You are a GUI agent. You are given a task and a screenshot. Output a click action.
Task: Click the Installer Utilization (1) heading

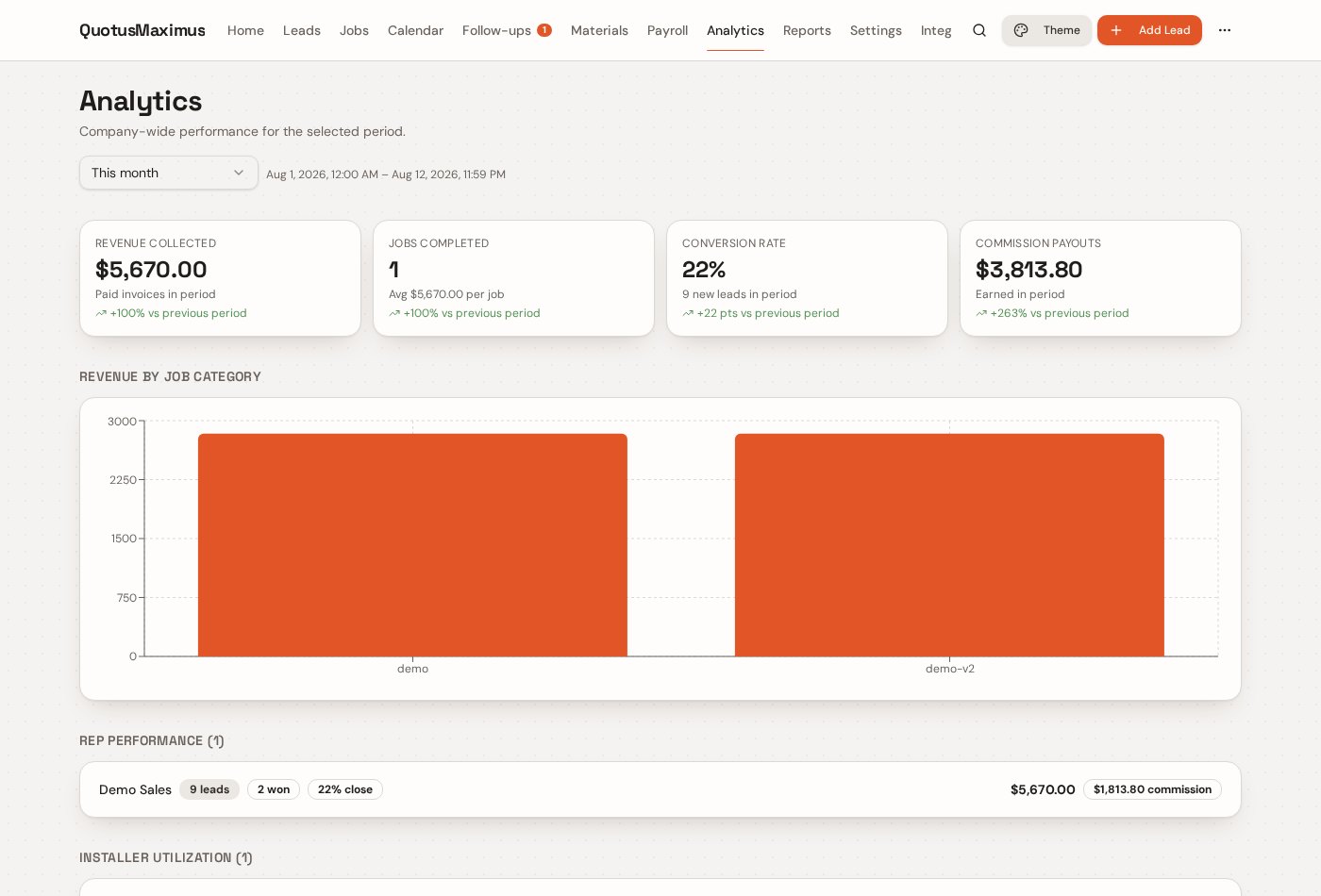tap(166, 857)
